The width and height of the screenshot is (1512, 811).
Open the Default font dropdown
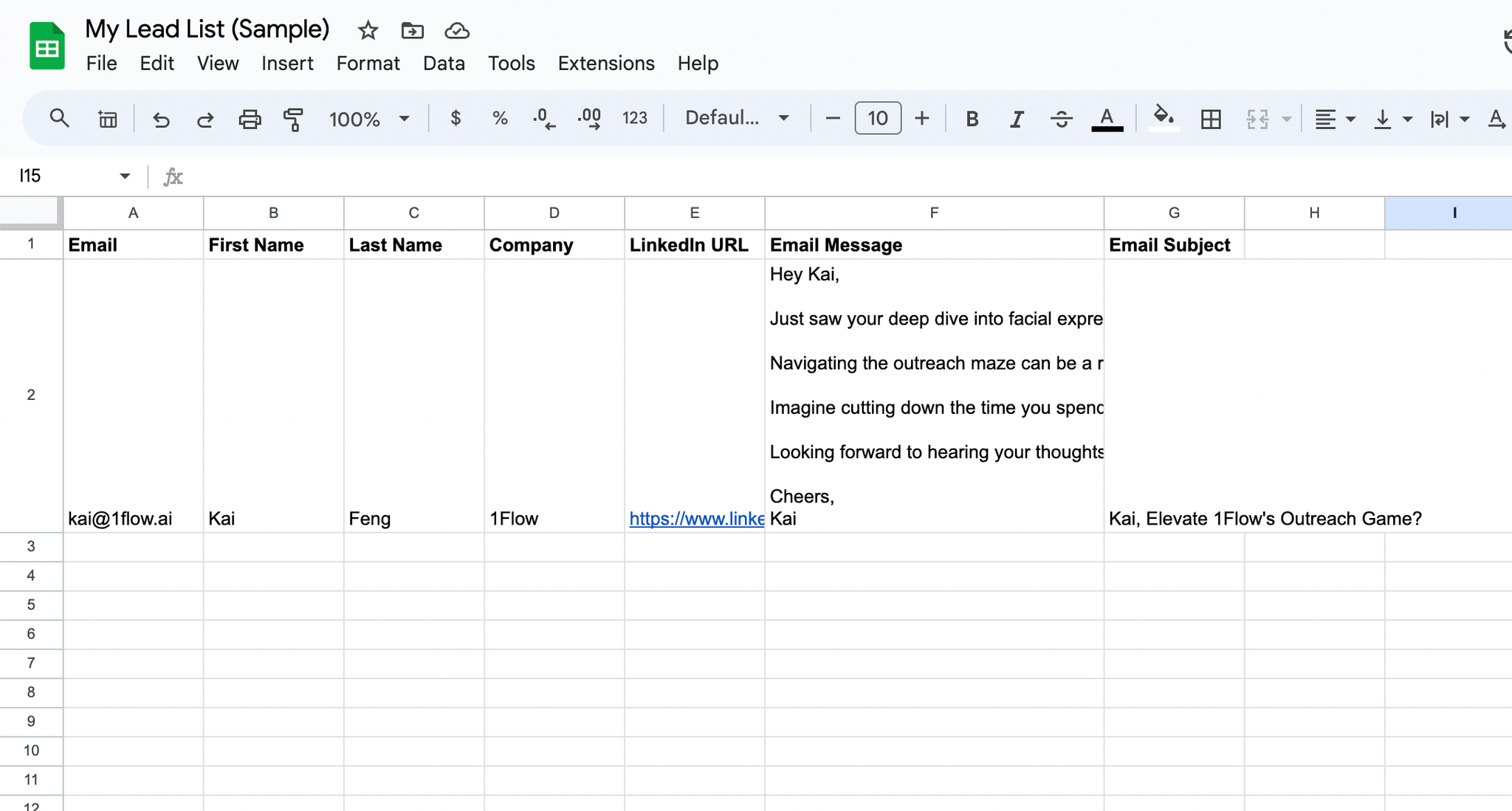pos(737,118)
